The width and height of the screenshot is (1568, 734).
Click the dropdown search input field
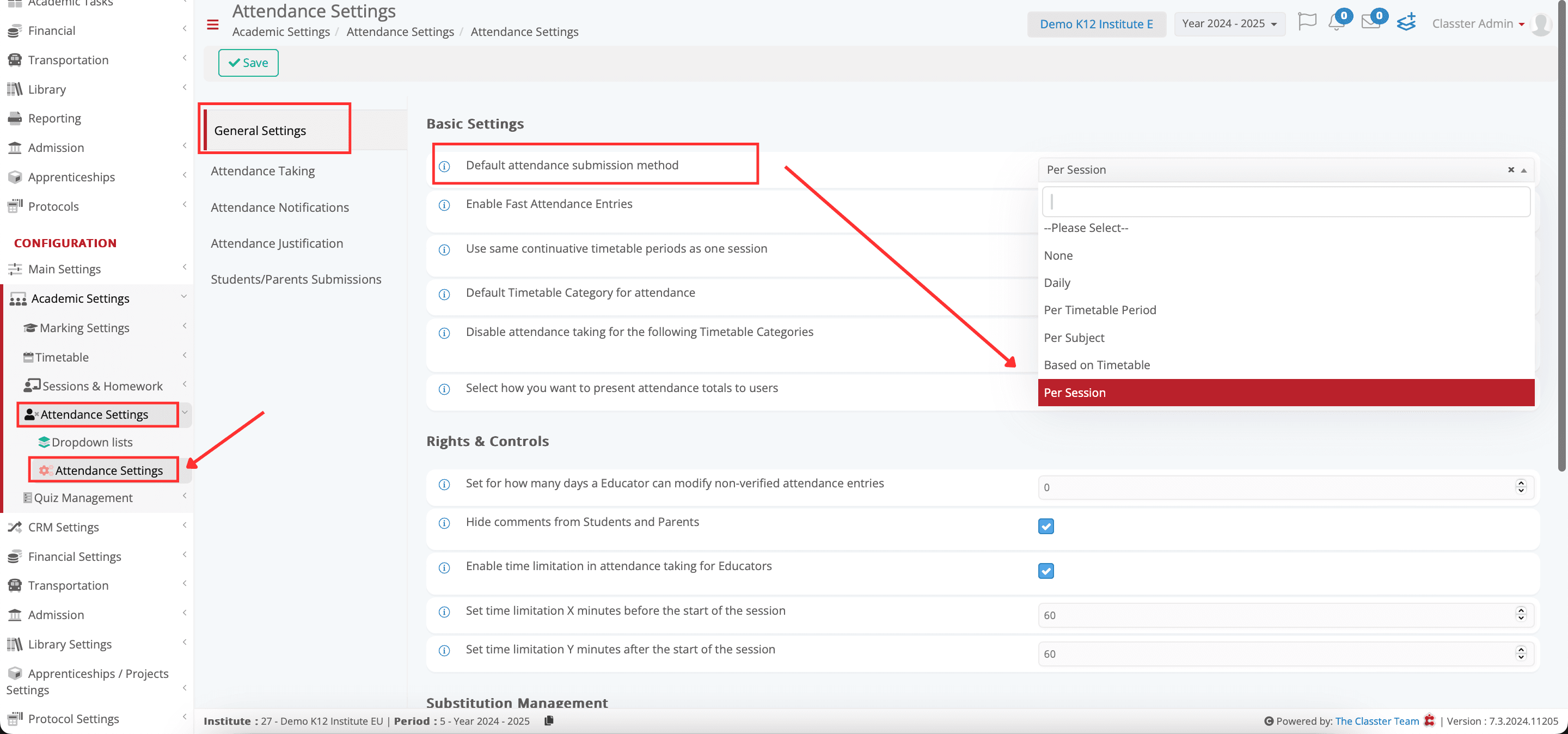click(1285, 201)
